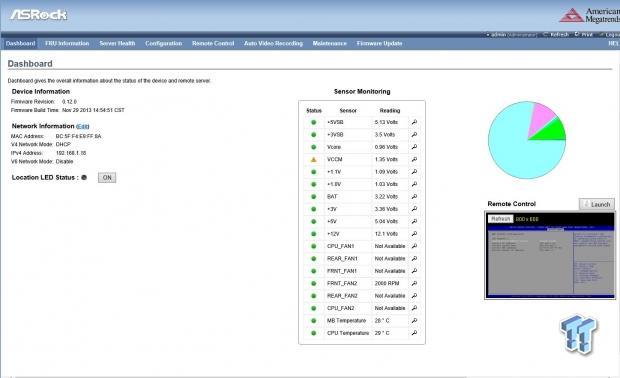Inspect the FRNT_FAN2 sensor magnifier icon
Screen dimensions: 620x378
[414, 284]
